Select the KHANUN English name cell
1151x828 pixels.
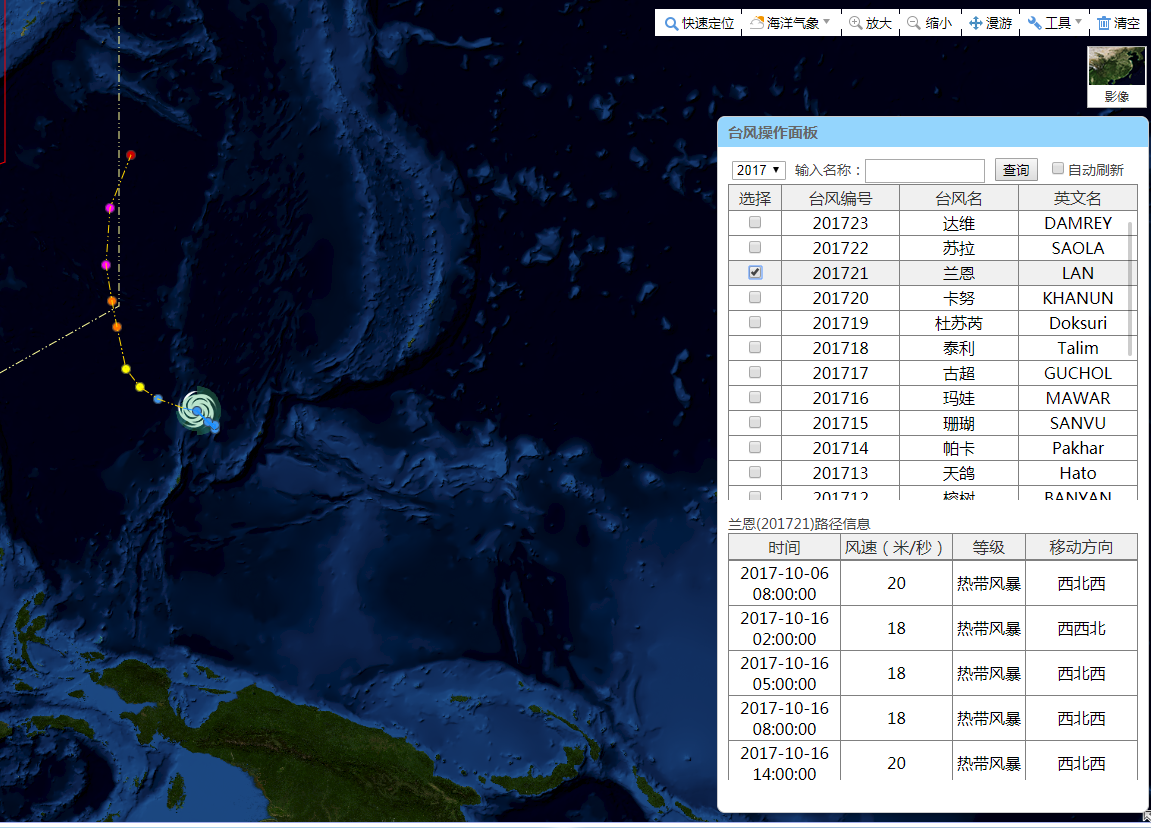[x=1078, y=298]
